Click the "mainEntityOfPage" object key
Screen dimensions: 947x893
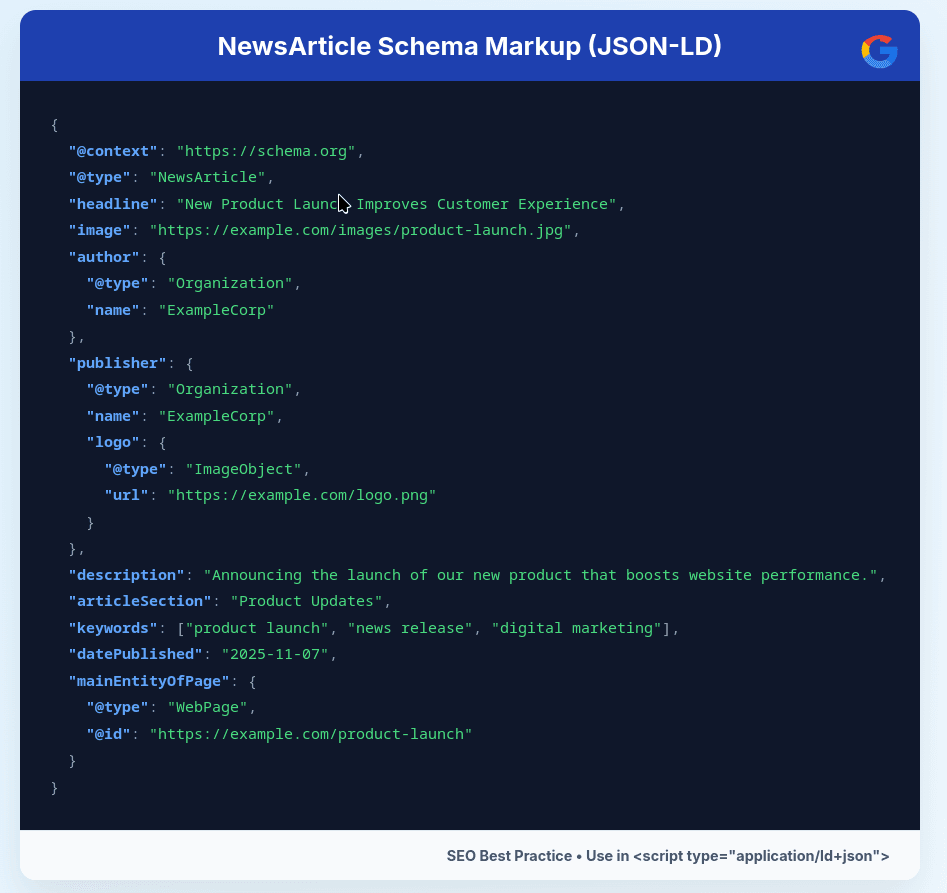coord(148,681)
